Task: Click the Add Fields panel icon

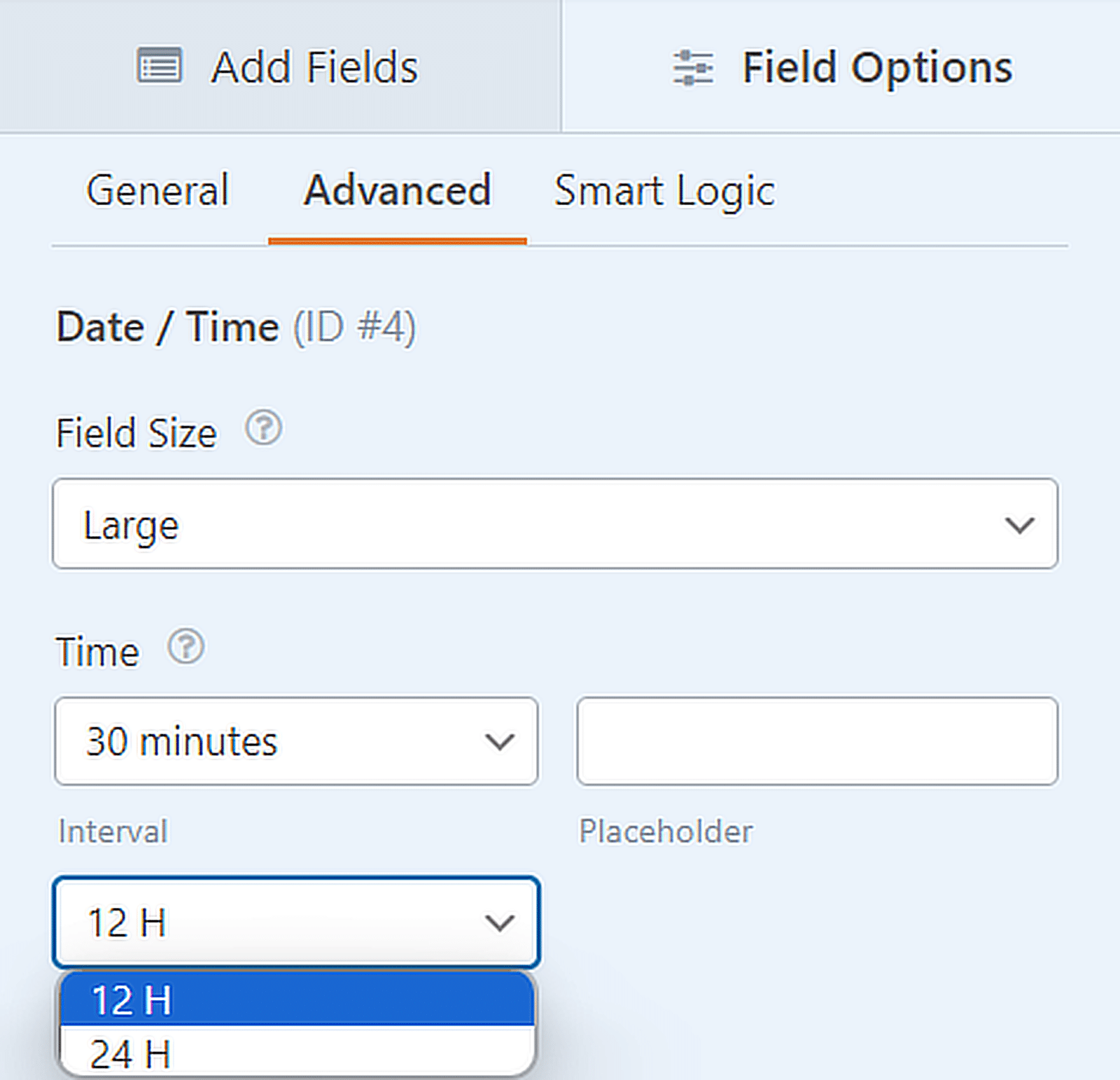Action: click(160, 66)
